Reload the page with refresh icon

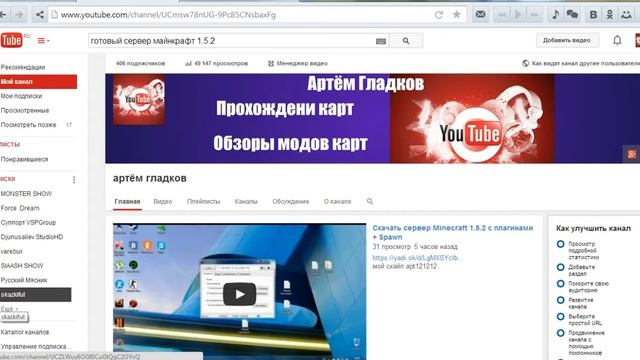click(x=439, y=15)
